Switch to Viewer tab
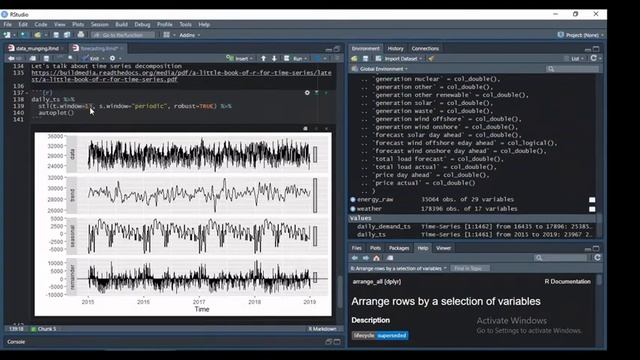Screen dimensions: 640x360 click(443, 248)
